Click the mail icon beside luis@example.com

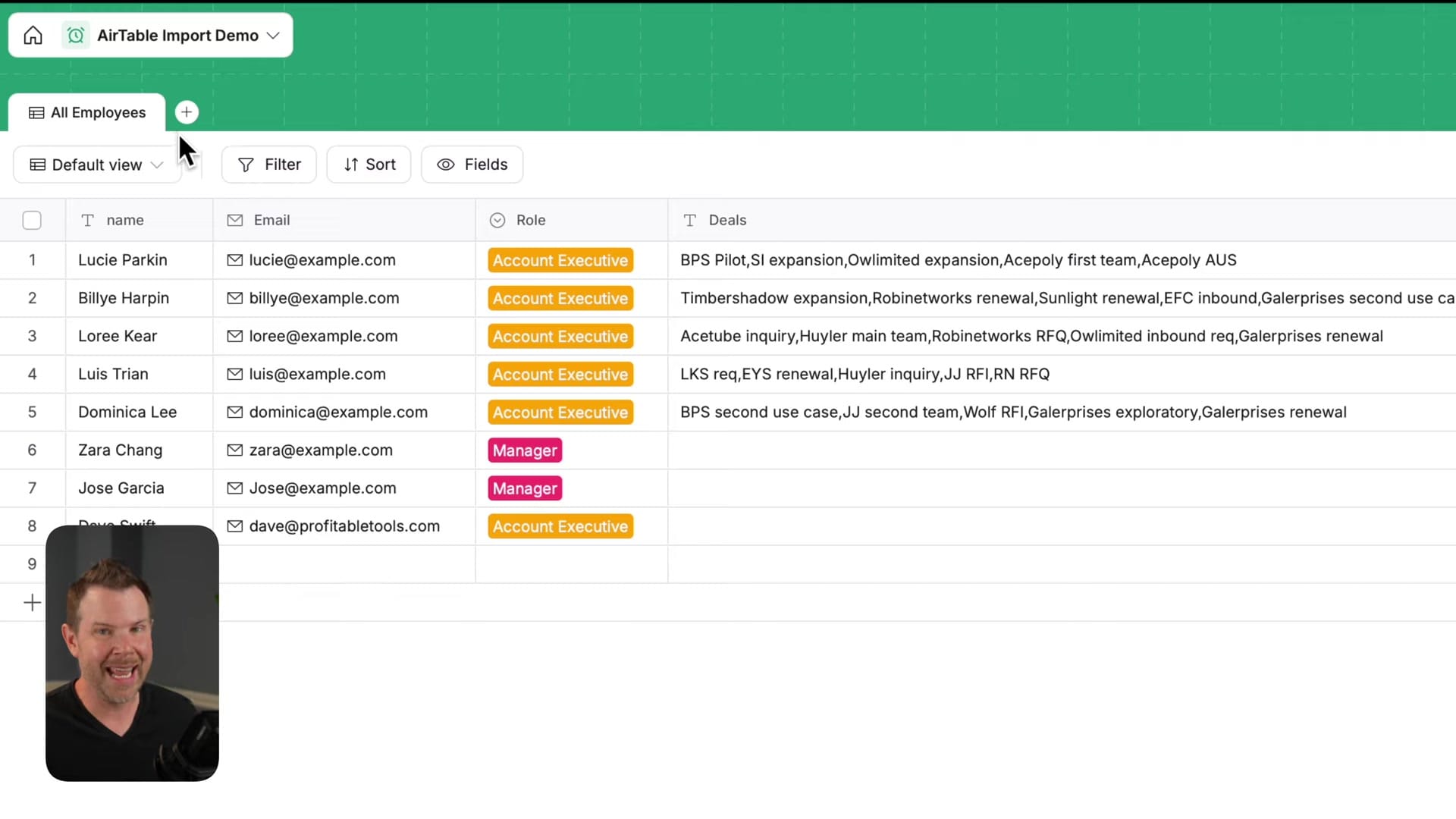coord(235,374)
